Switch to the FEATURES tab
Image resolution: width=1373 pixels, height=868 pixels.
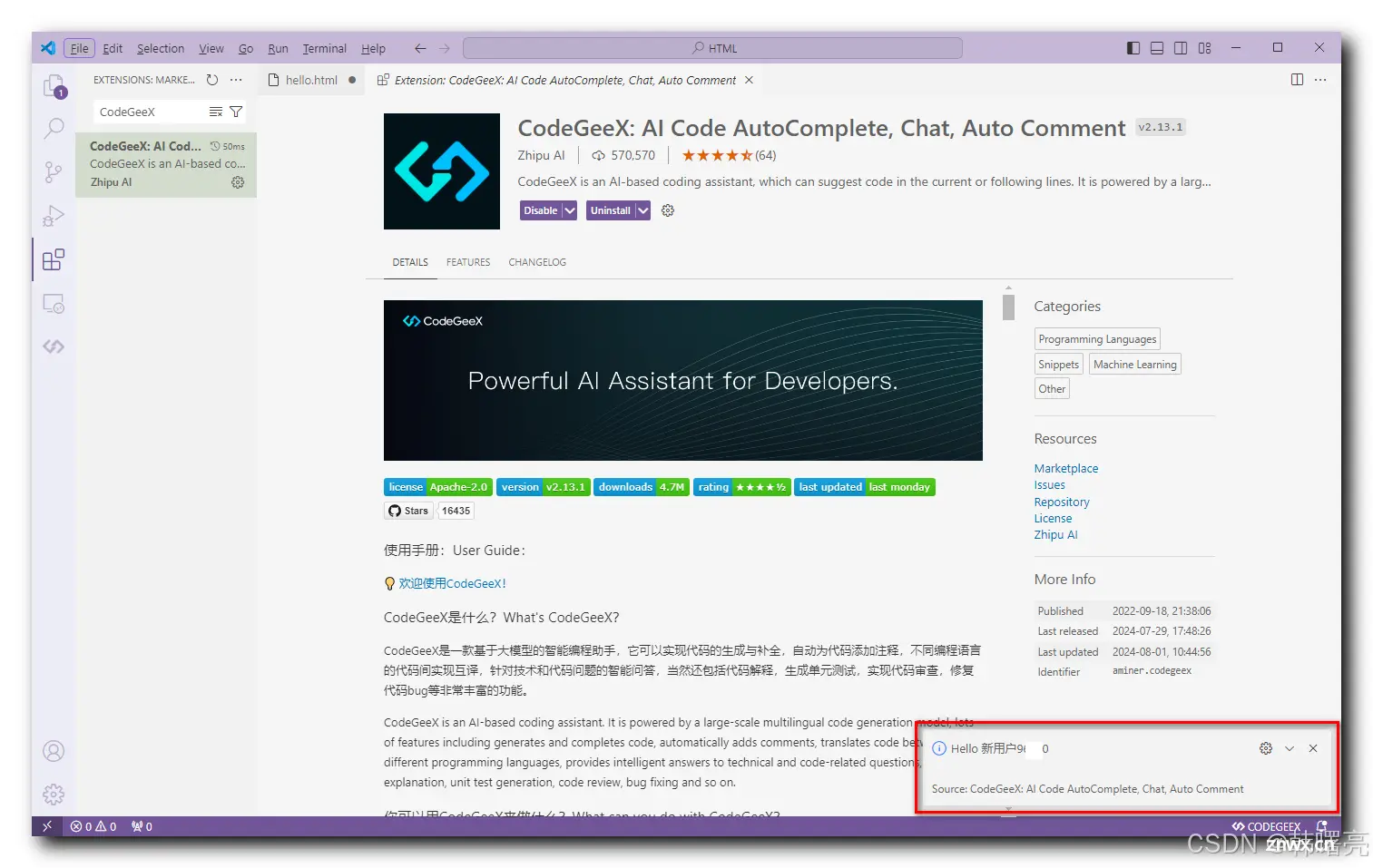tap(468, 262)
